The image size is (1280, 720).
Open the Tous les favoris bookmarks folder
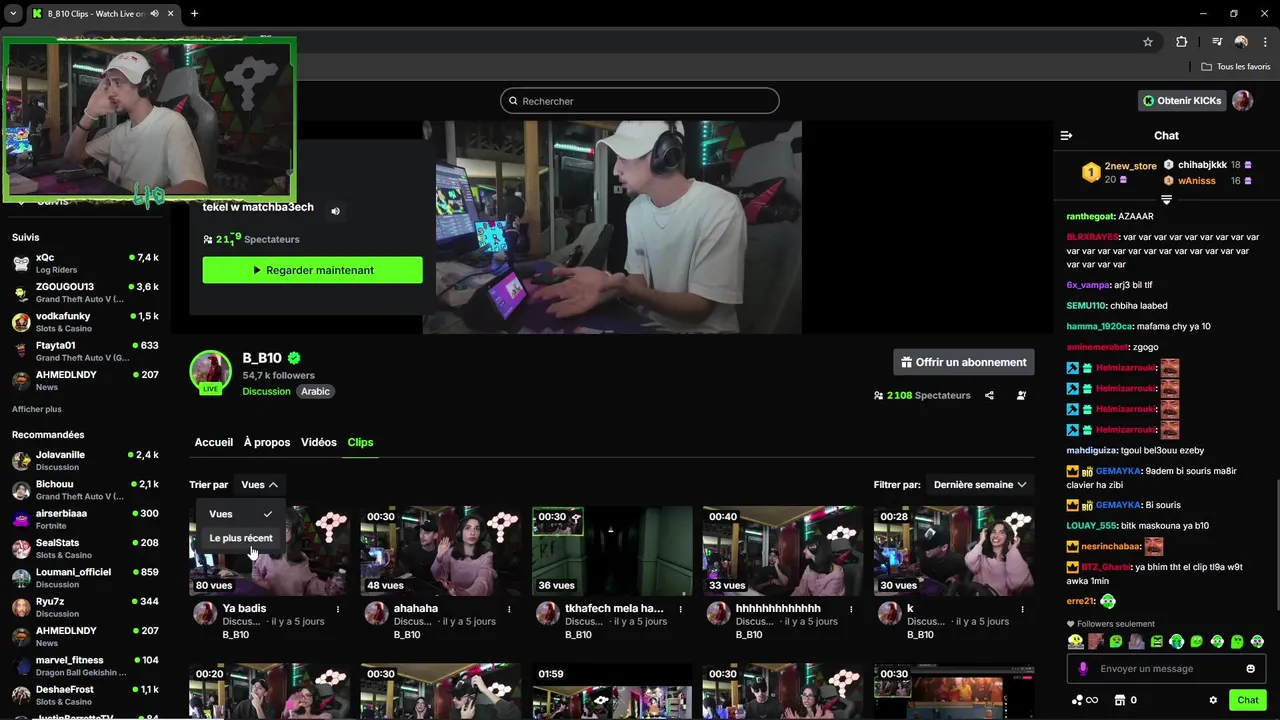coord(1235,67)
